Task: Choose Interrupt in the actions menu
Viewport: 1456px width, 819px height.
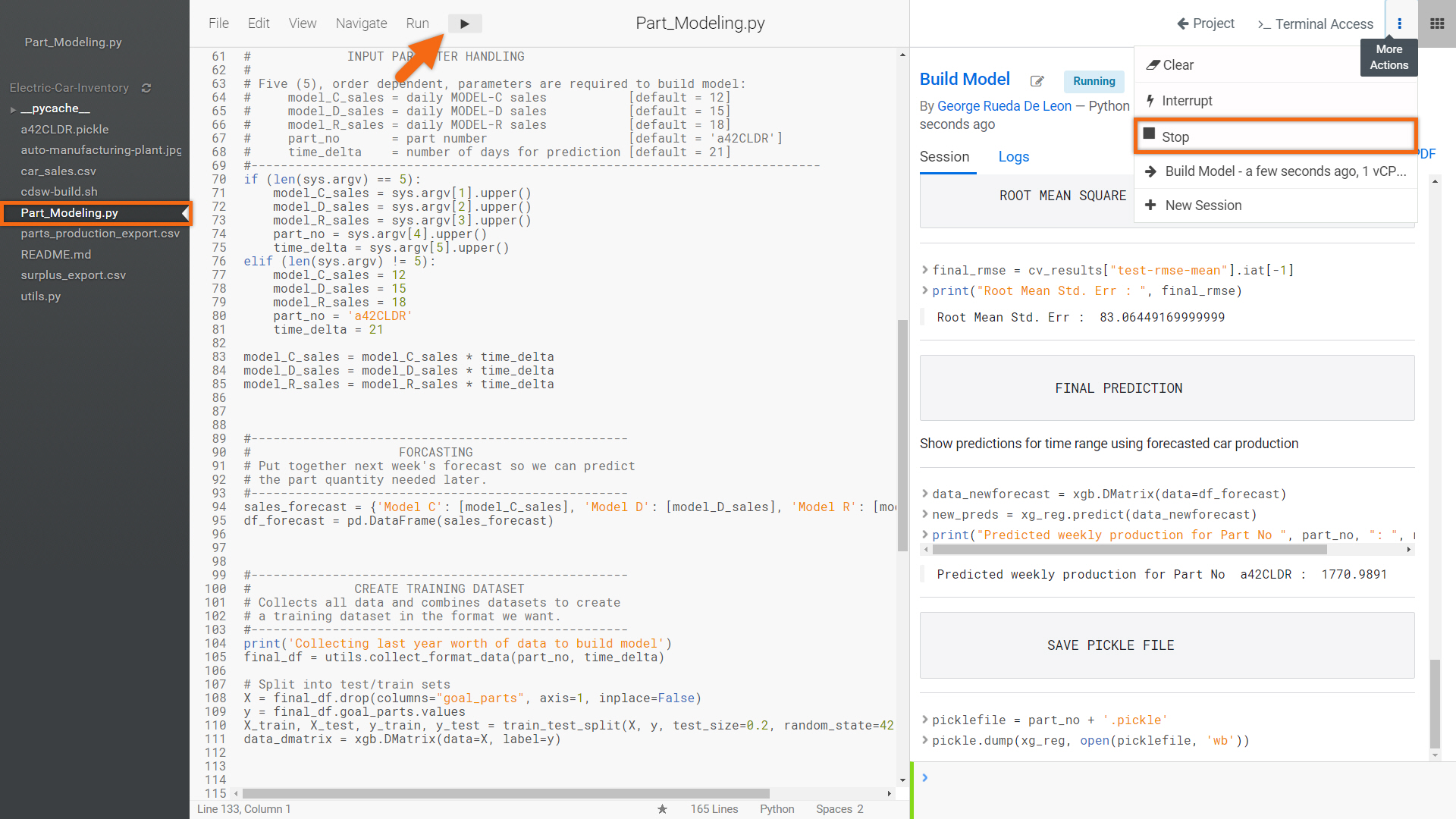Action: point(1186,101)
